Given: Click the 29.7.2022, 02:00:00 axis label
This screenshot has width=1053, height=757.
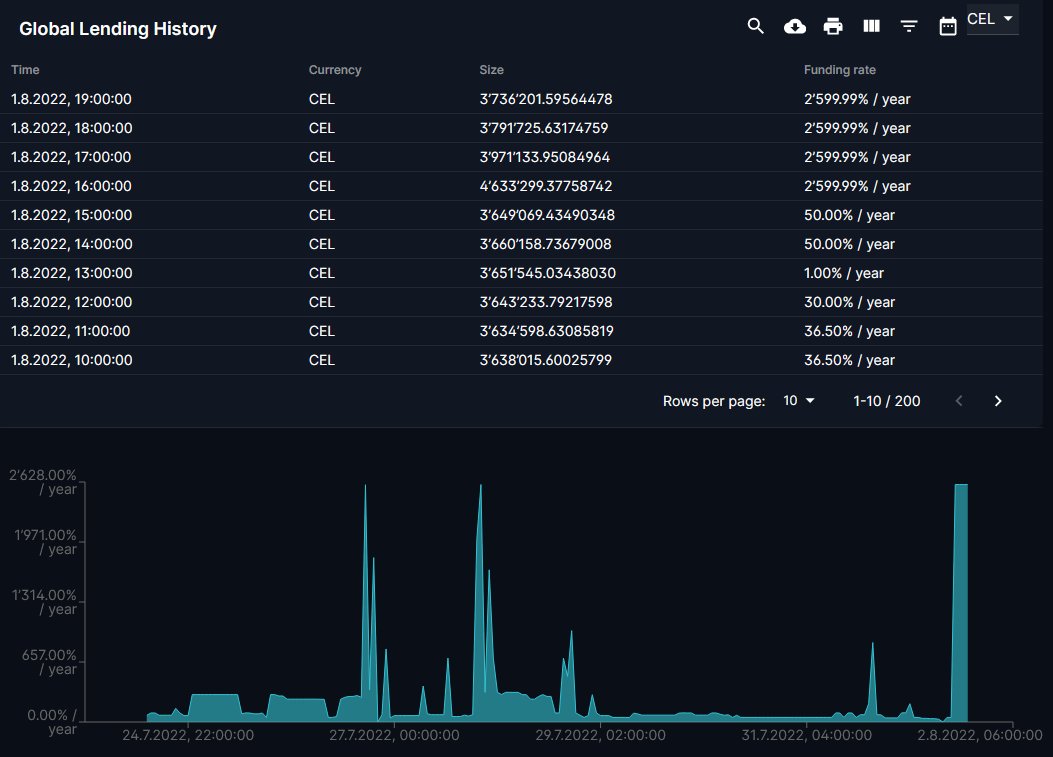Looking at the screenshot, I should [600, 735].
